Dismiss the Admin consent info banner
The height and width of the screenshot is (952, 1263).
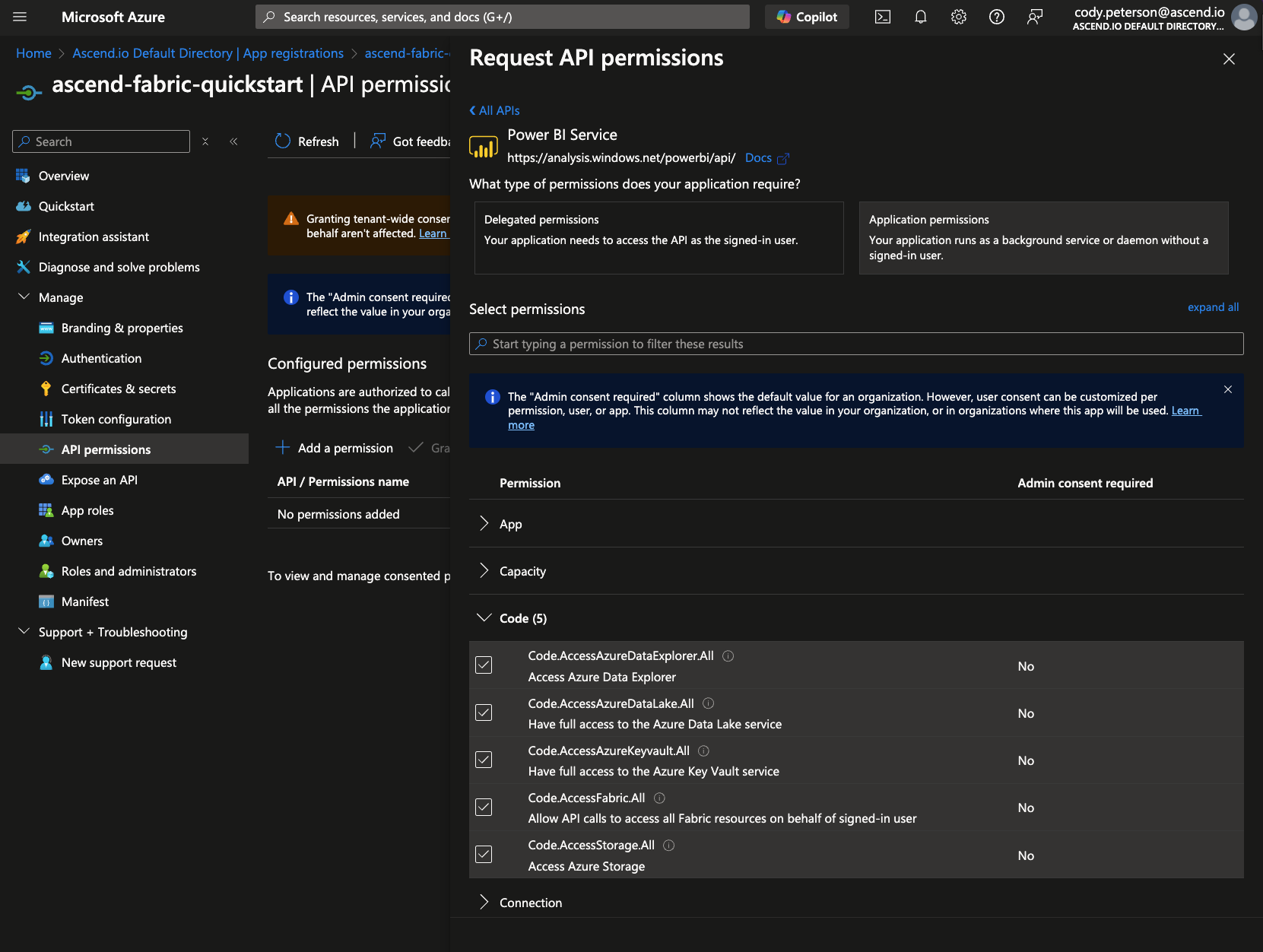tap(1227, 389)
